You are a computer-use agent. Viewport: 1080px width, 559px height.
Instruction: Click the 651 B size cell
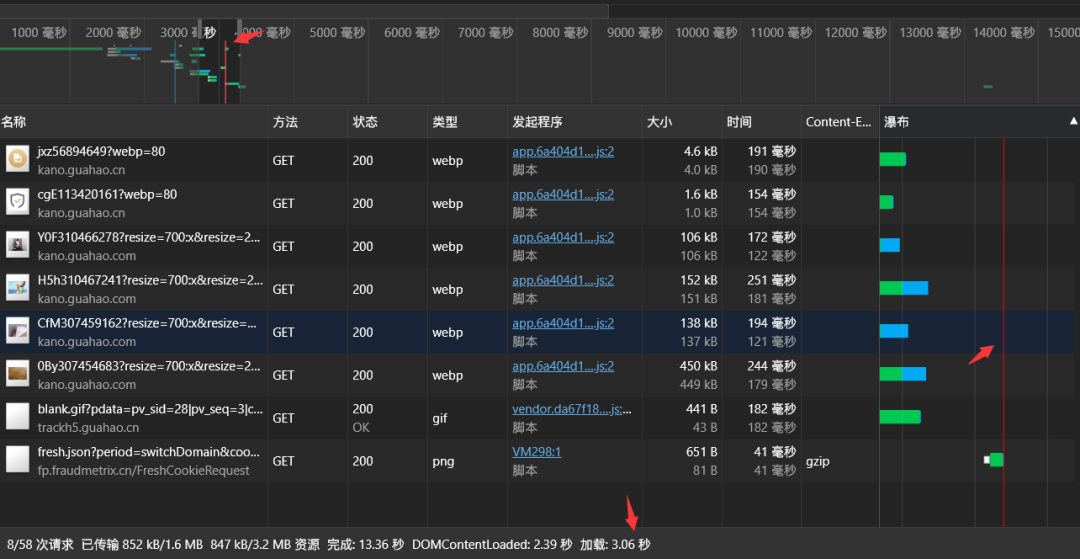pos(700,452)
